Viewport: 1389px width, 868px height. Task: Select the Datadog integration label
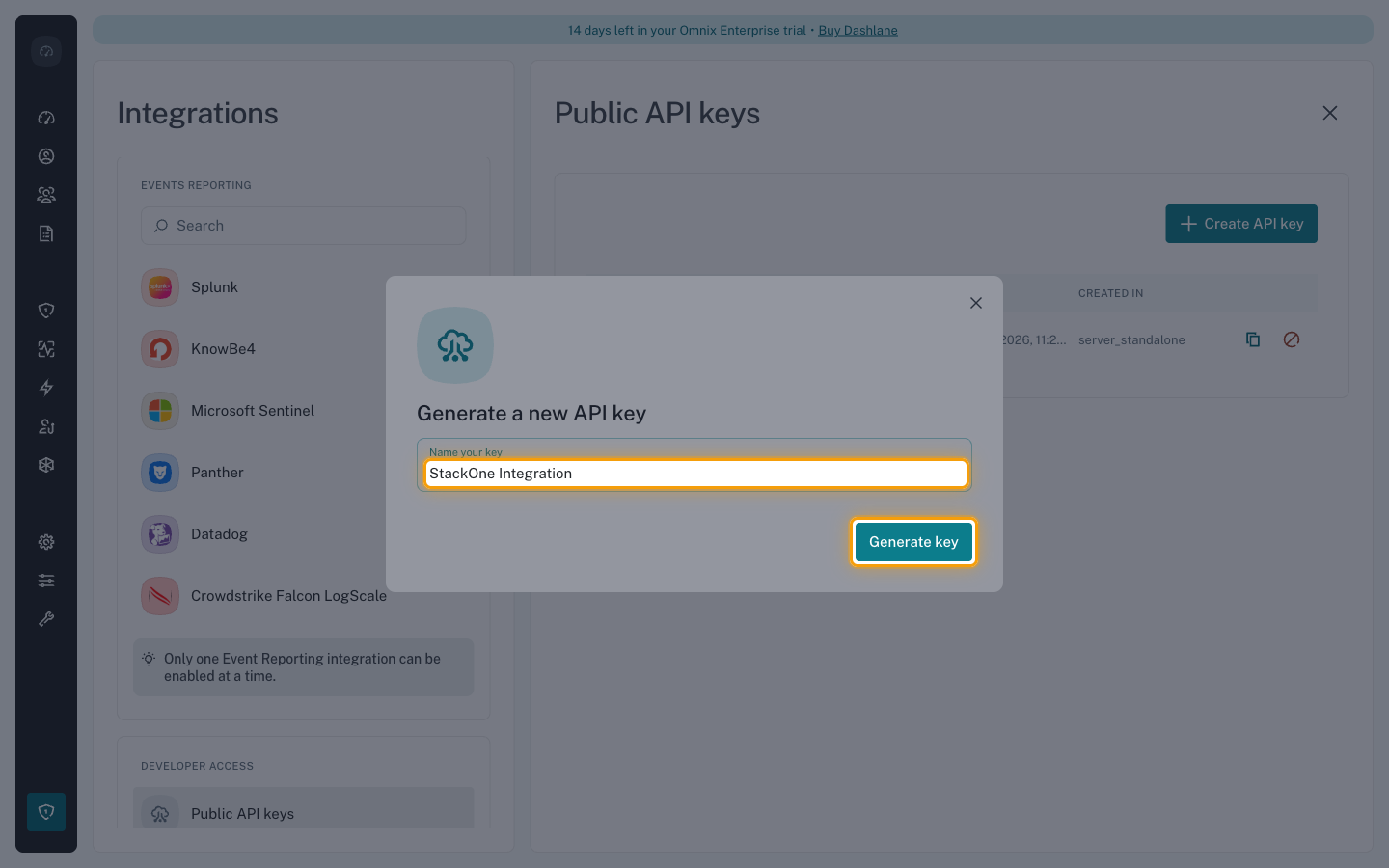pyautogui.click(x=219, y=534)
